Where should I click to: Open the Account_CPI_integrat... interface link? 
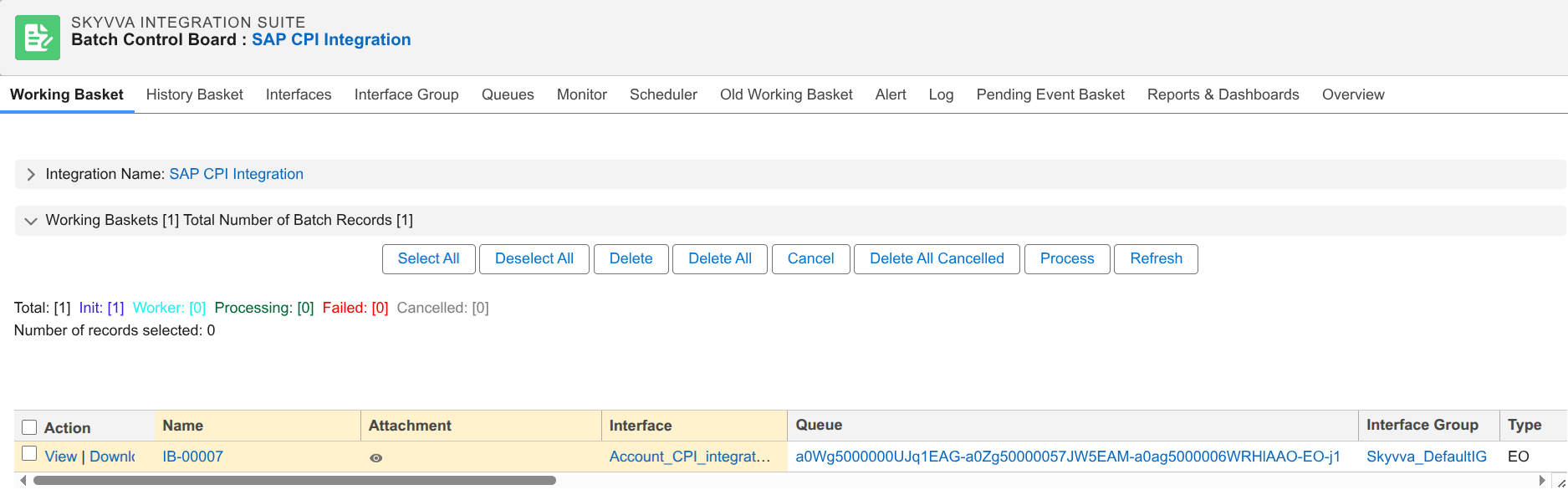[x=690, y=457]
